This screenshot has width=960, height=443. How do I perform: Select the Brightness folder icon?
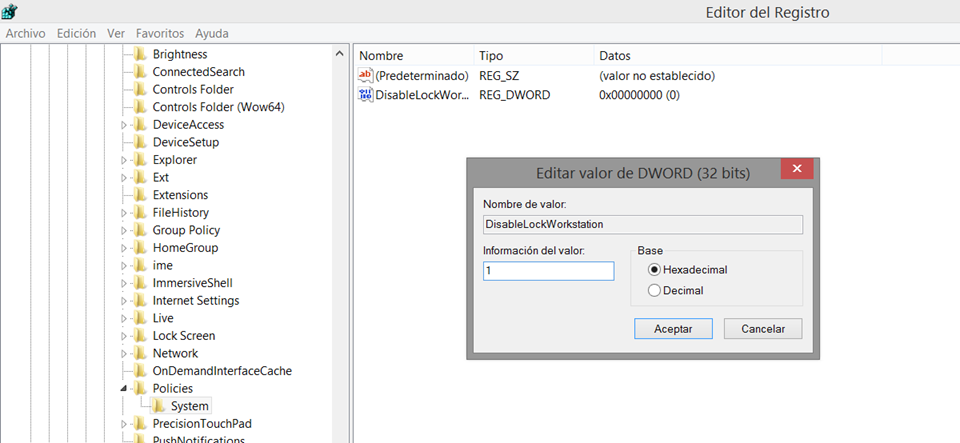(140, 54)
